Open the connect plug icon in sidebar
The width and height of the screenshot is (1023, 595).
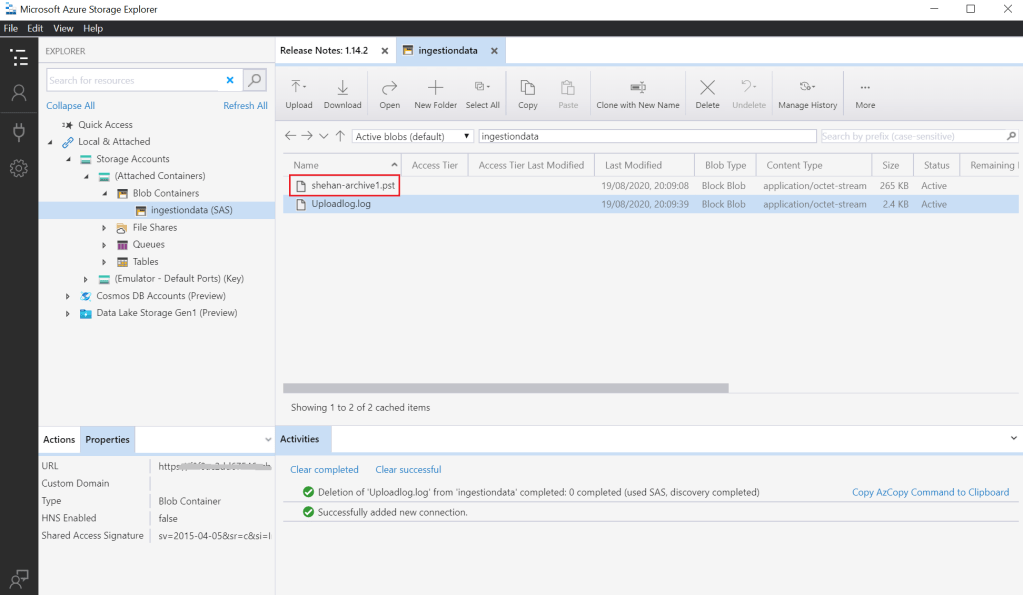coord(18,131)
